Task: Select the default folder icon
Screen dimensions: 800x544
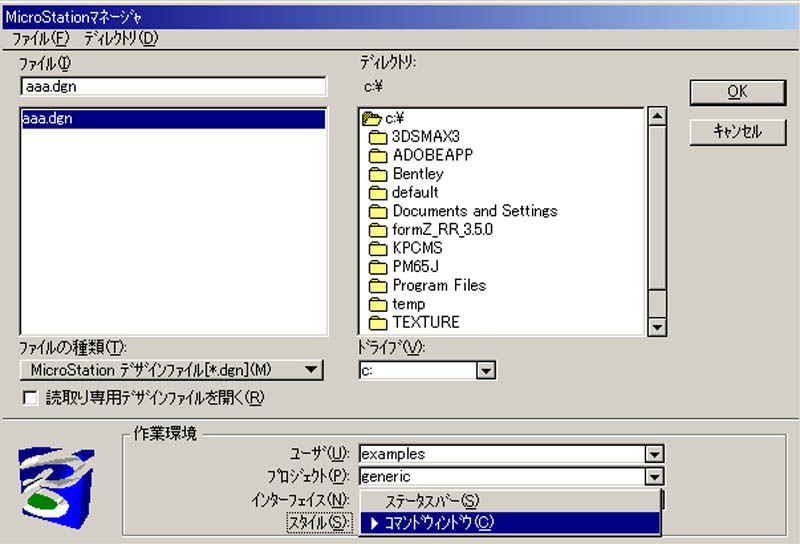Action: point(378,192)
